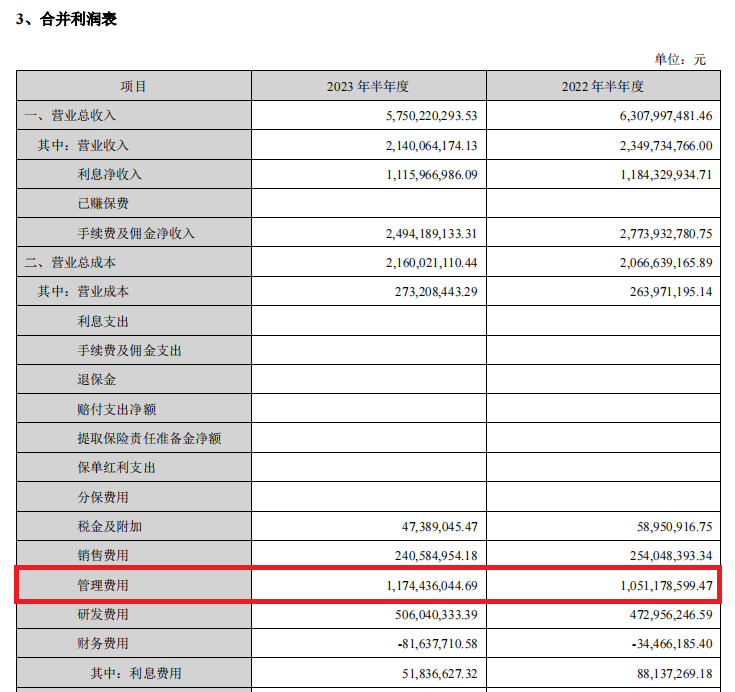Click the value 51,836,627.32
Image resolution: width=735 pixels, height=692 pixels.
(x=440, y=674)
